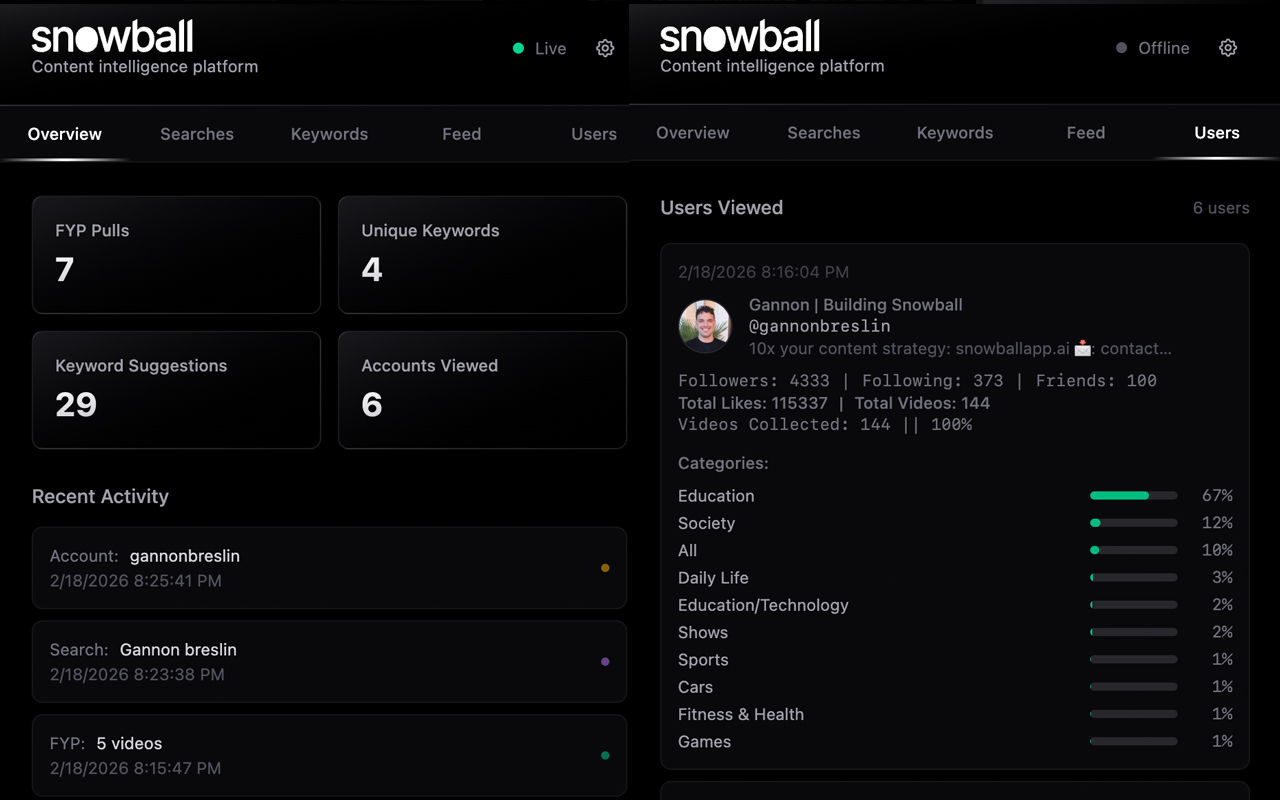
Task: Open Searches tab in right panel
Action: (824, 133)
